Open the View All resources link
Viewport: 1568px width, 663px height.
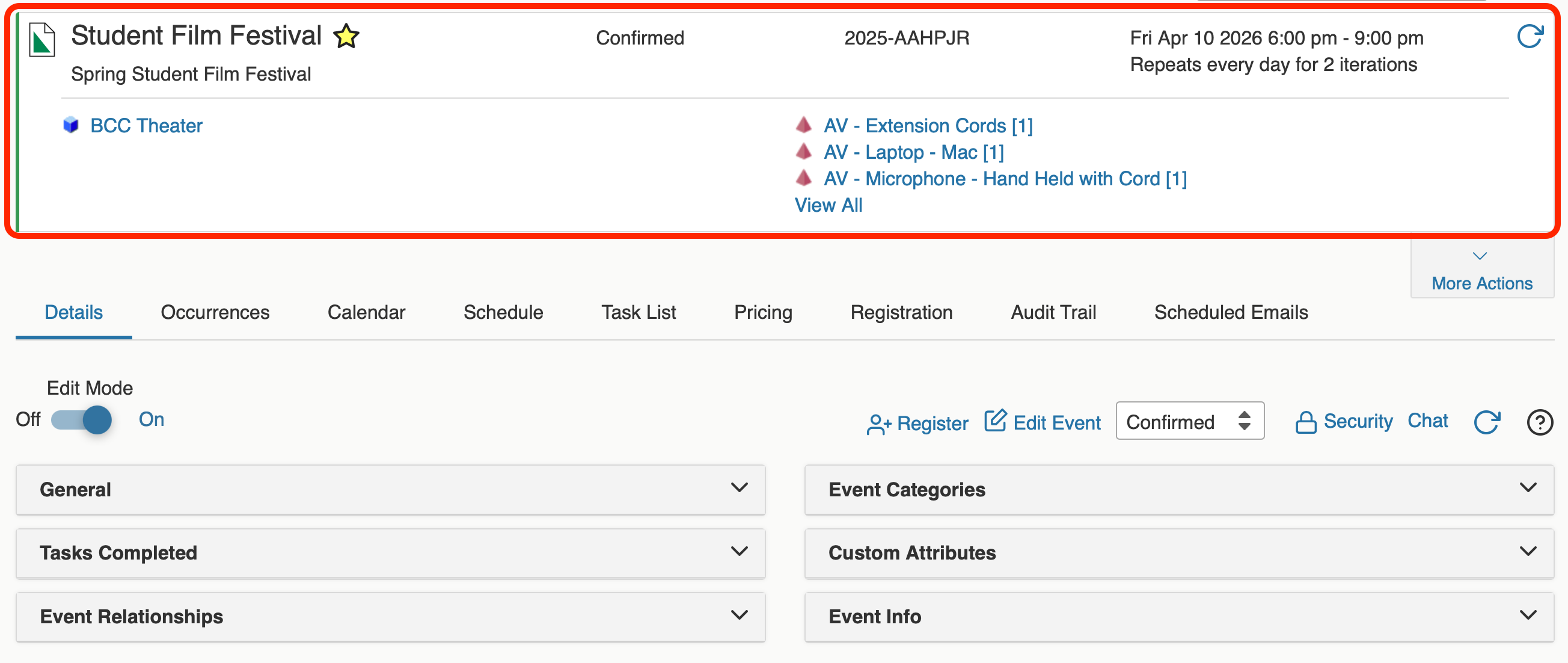tap(828, 205)
